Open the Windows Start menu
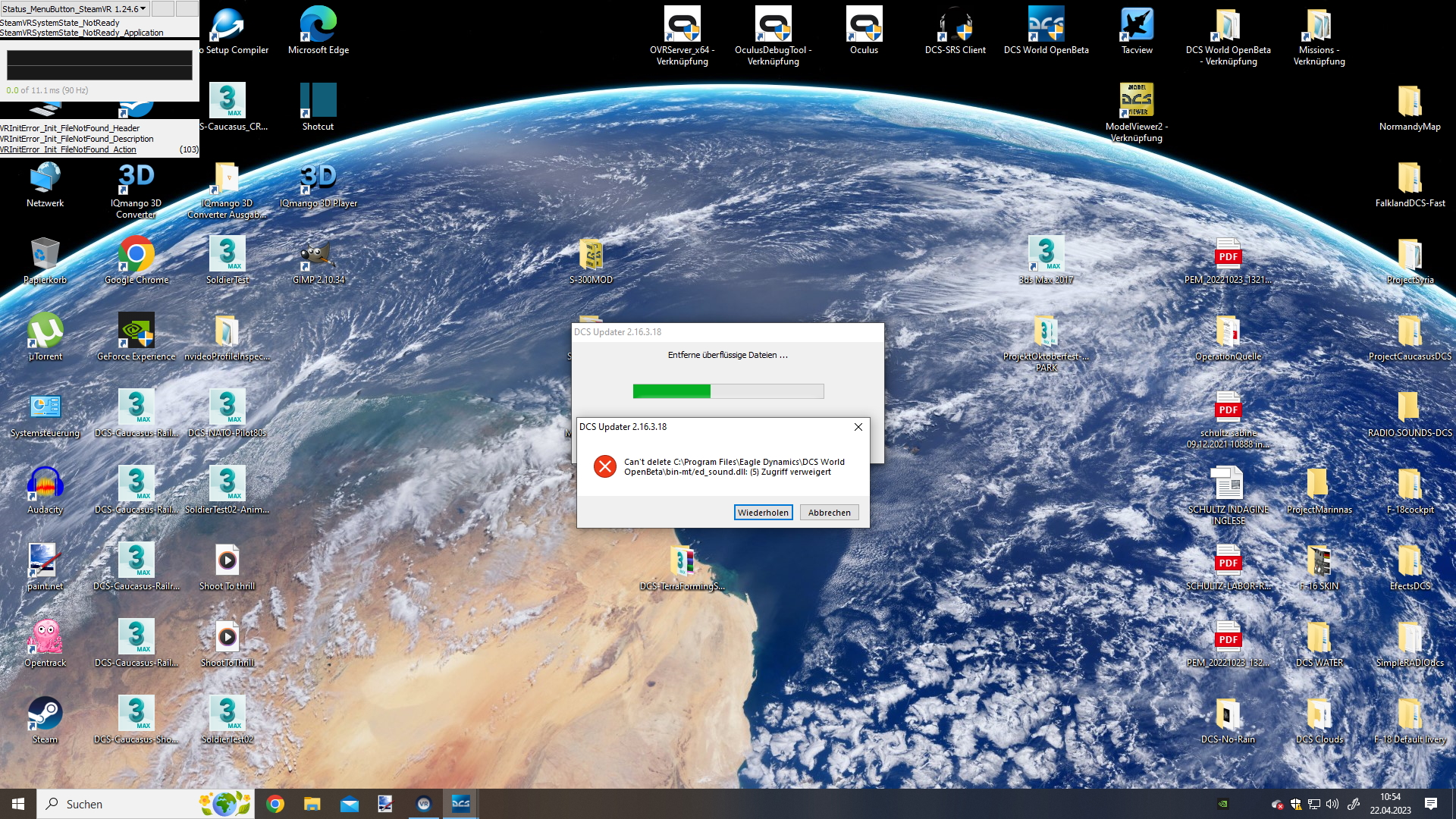Viewport: 1456px width, 819px height. pyautogui.click(x=18, y=804)
